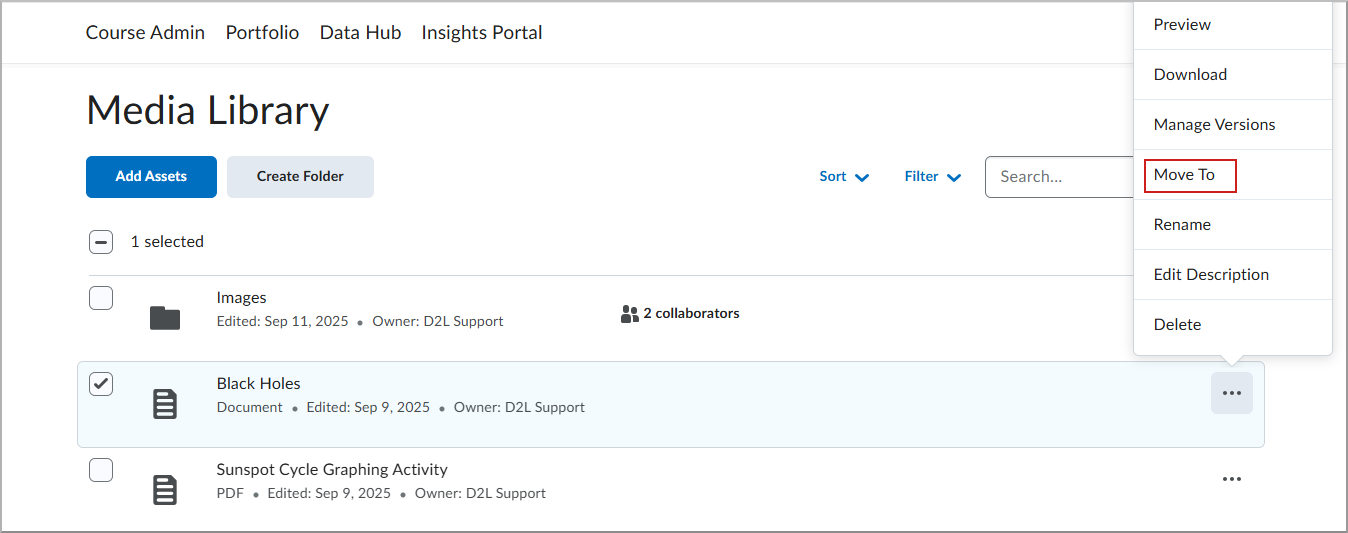Uncheck the Black Holes checkbox
The image size is (1348, 533).
(x=101, y=384)
